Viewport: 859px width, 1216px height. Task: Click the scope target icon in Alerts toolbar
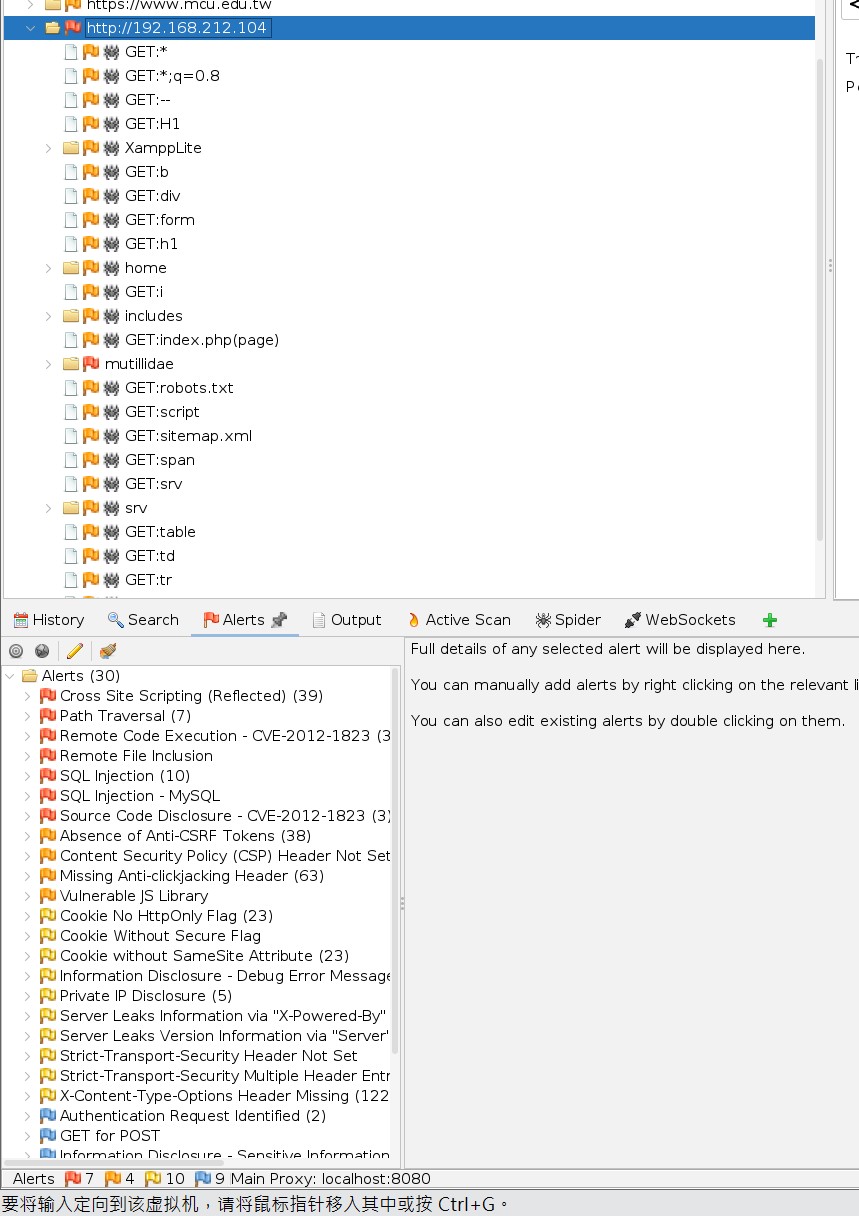16,651
